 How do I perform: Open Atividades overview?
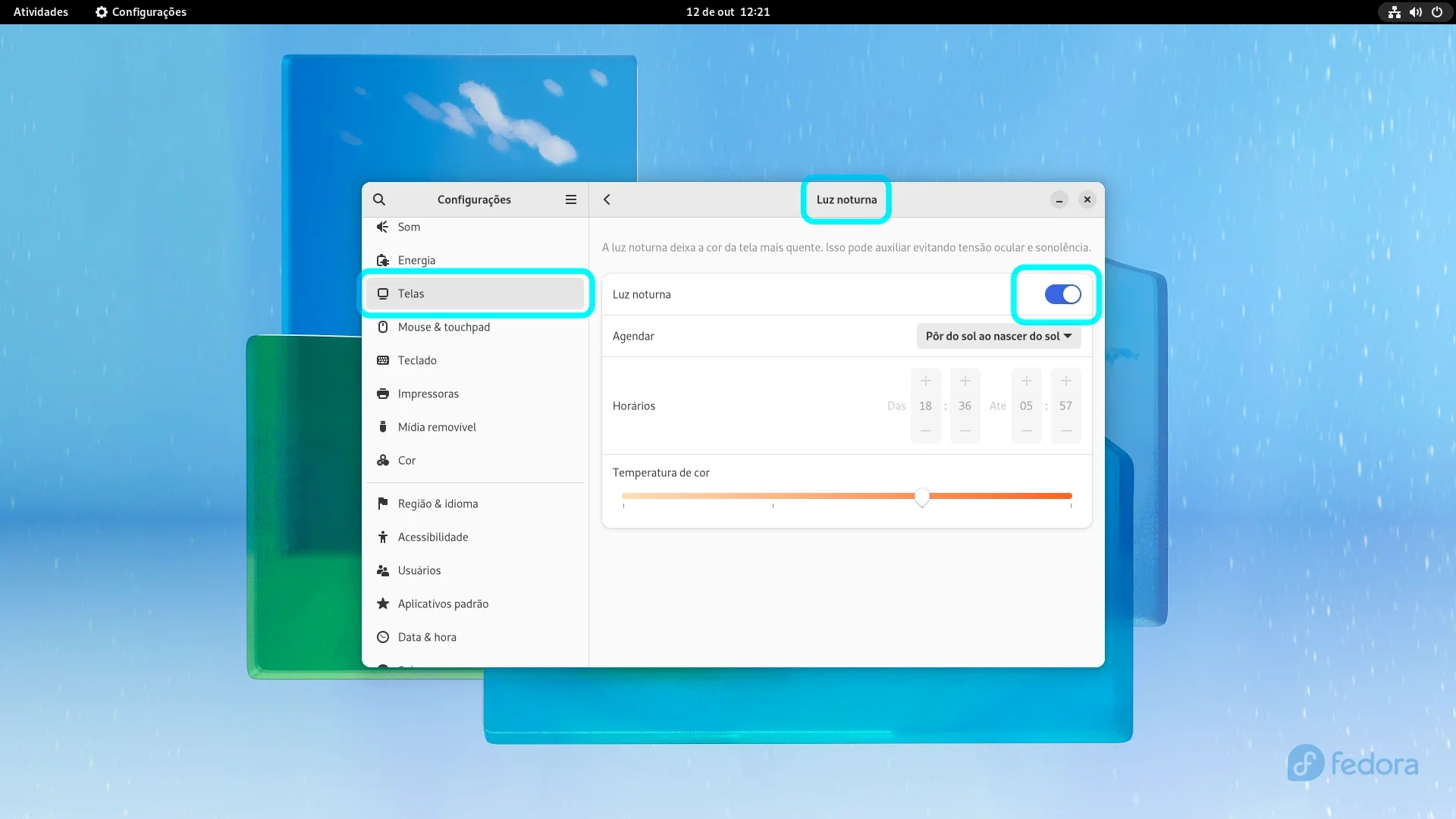[x=41, y=12]
